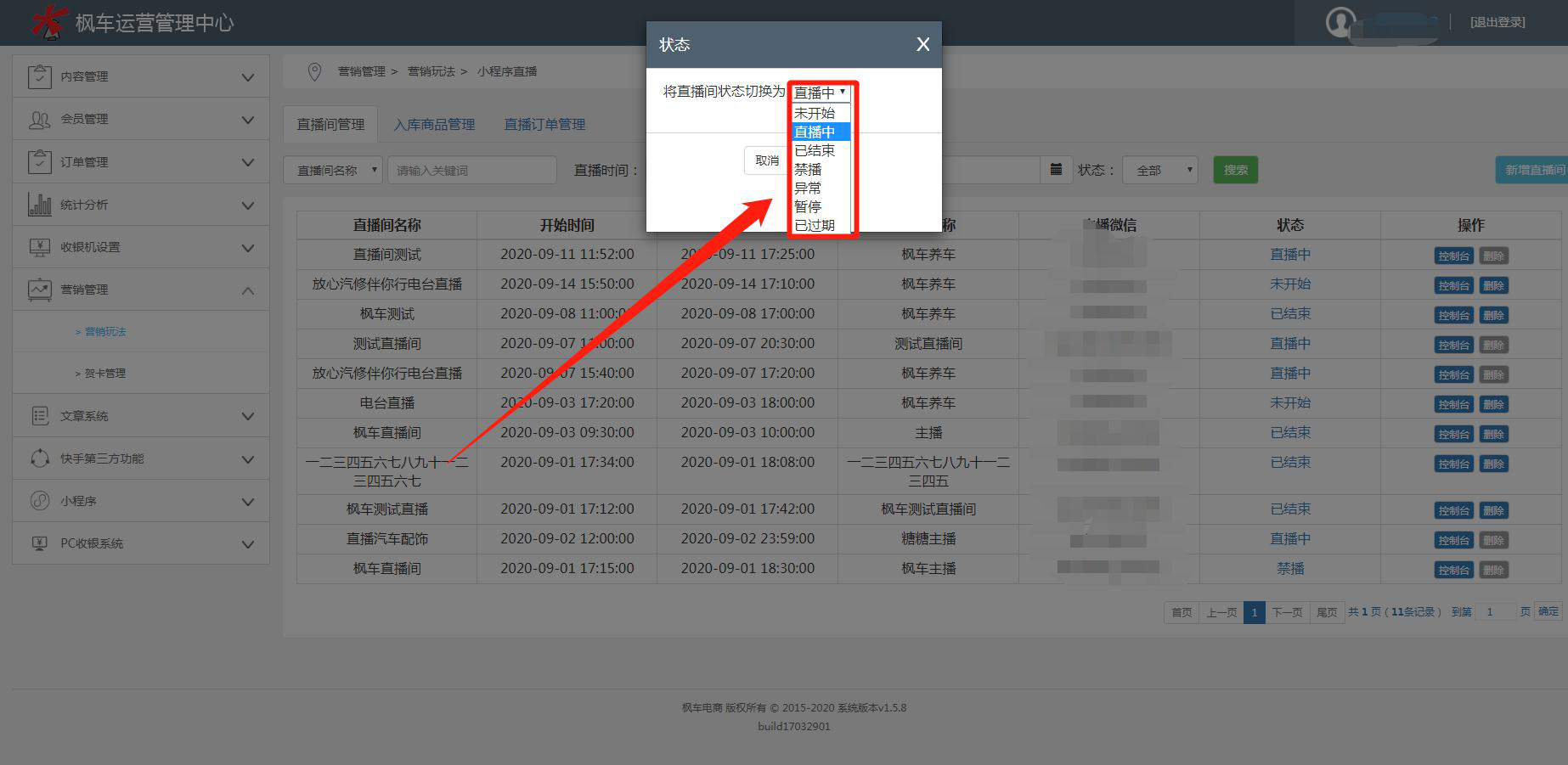Expand the 统计分析 menu chevron
This screenshot has height=765, width=1568.
coord(248,205)
